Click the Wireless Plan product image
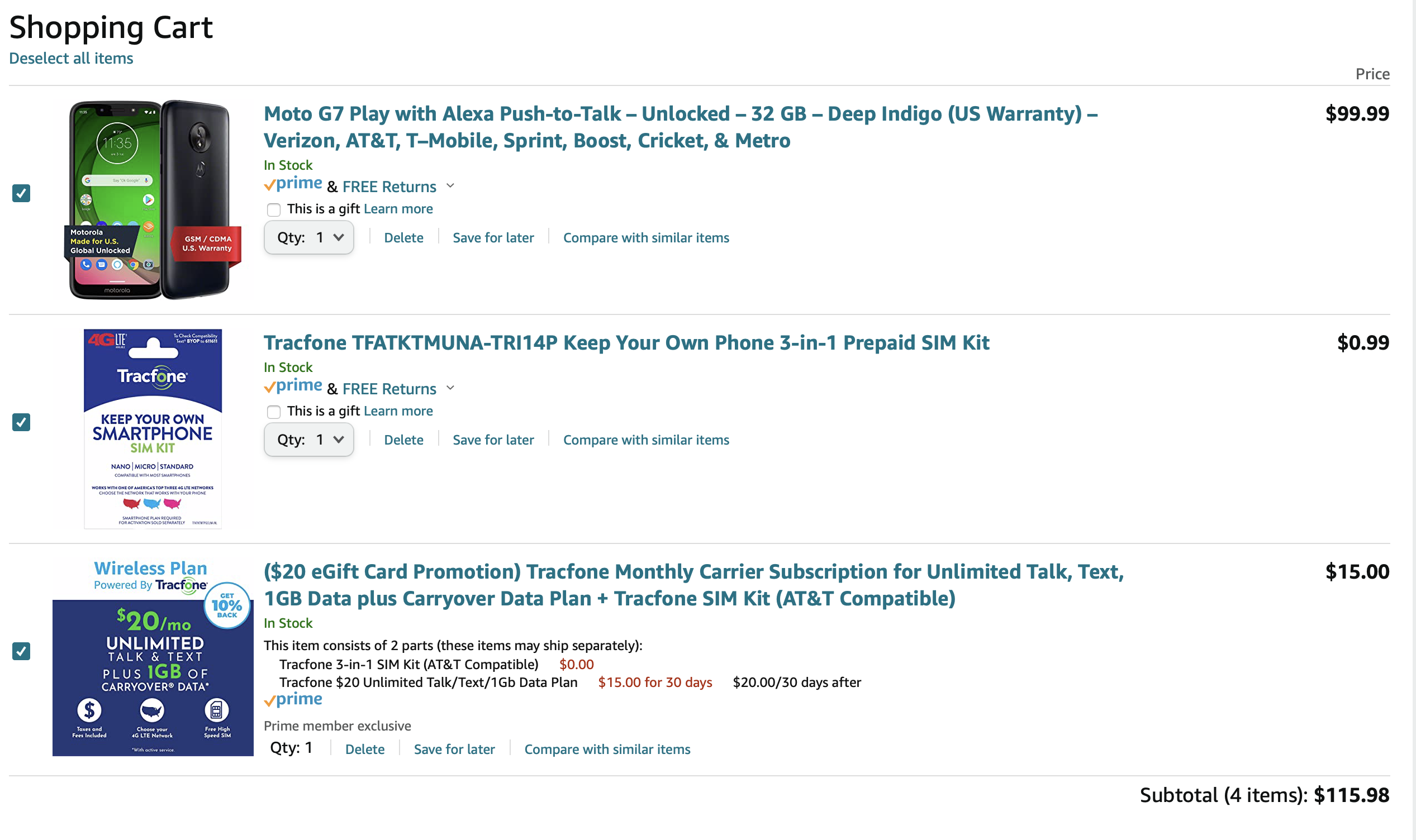 point(153,658)
